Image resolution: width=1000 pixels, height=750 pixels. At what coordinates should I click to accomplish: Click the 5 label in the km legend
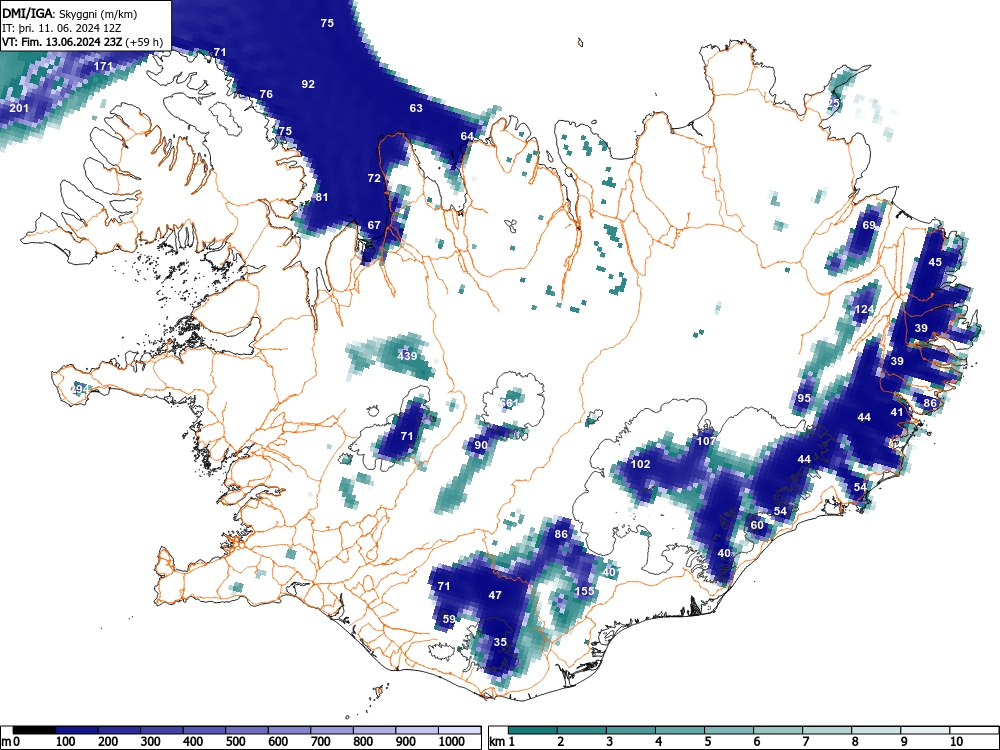coord(707,742)
